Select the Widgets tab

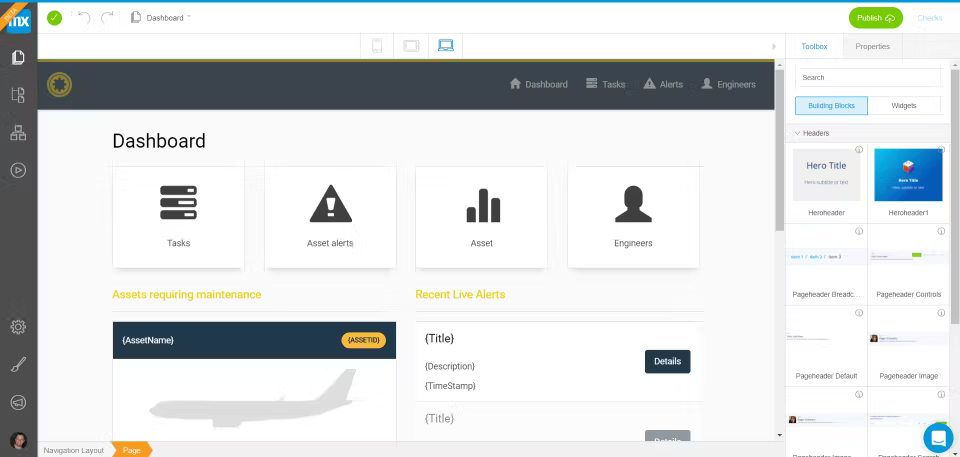pyautogui.click(x=904, y=105)
